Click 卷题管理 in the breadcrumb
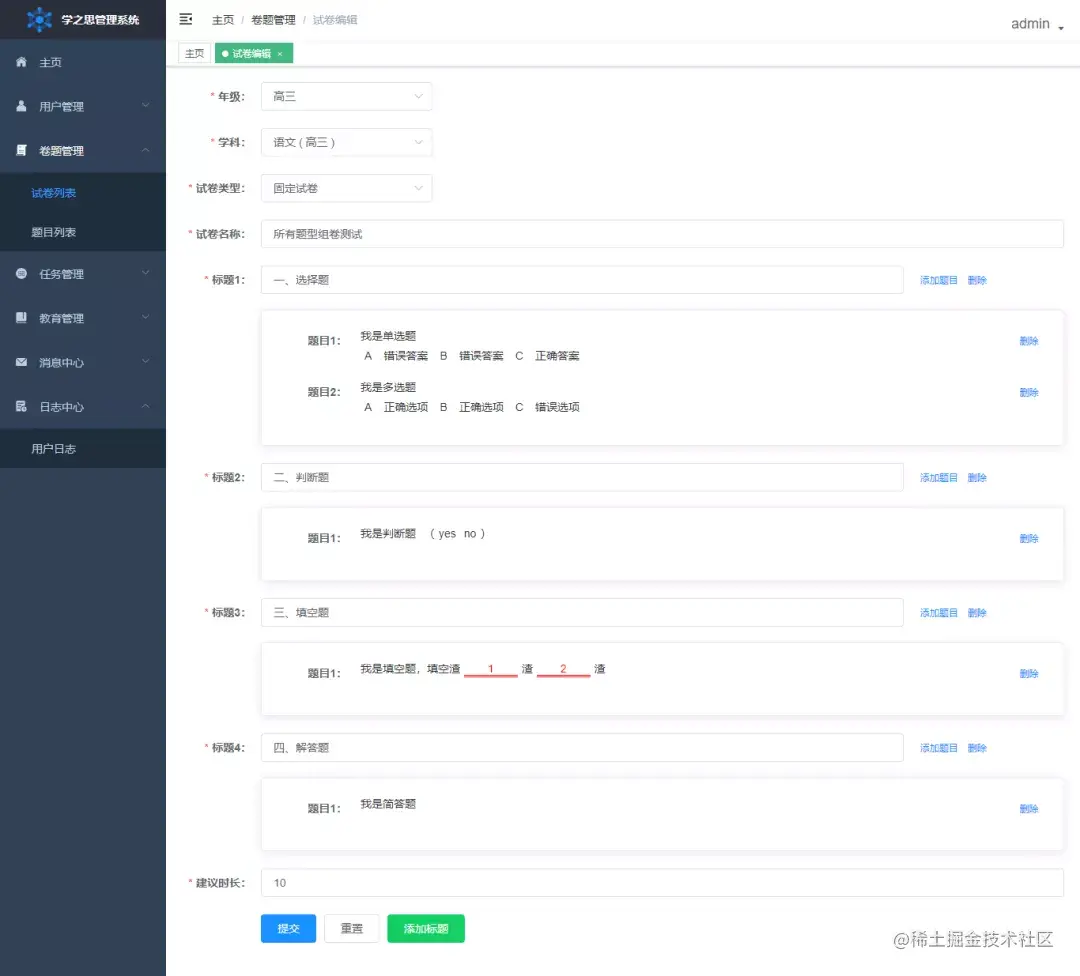This screenshot has height=976, width=1080. tap(273, 20)
